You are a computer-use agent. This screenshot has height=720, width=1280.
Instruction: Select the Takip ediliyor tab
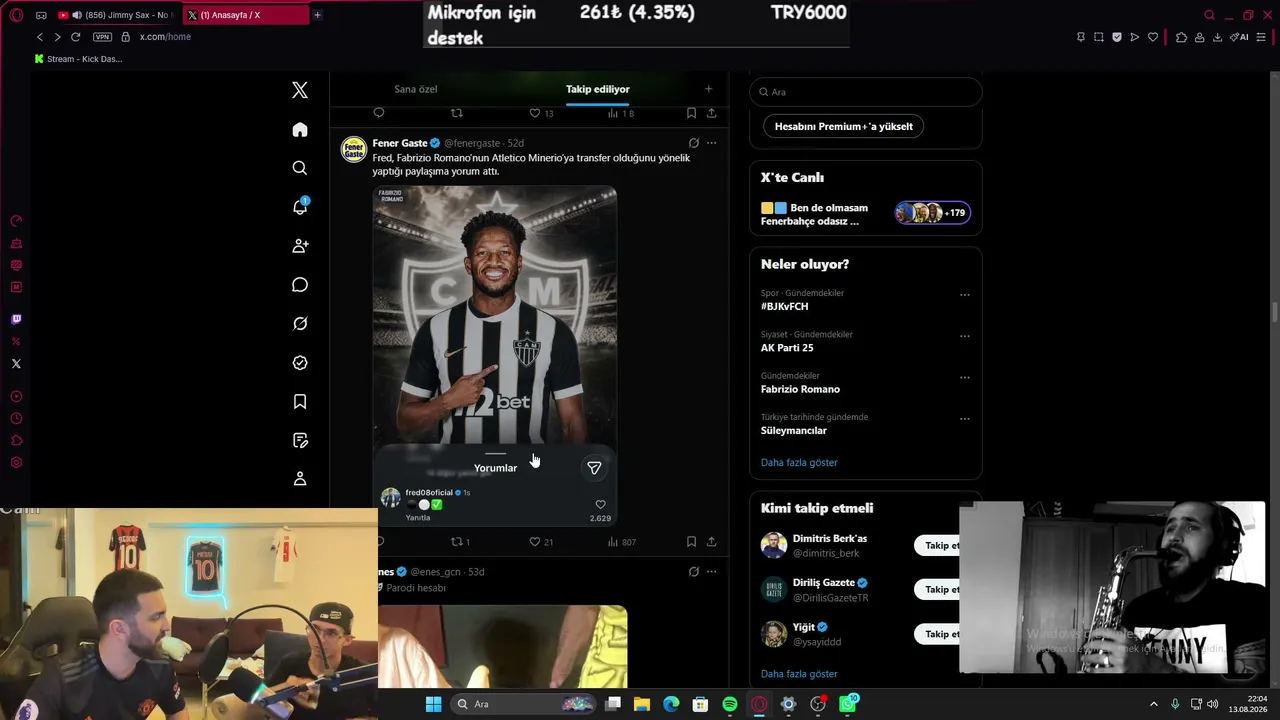[598, 89]
